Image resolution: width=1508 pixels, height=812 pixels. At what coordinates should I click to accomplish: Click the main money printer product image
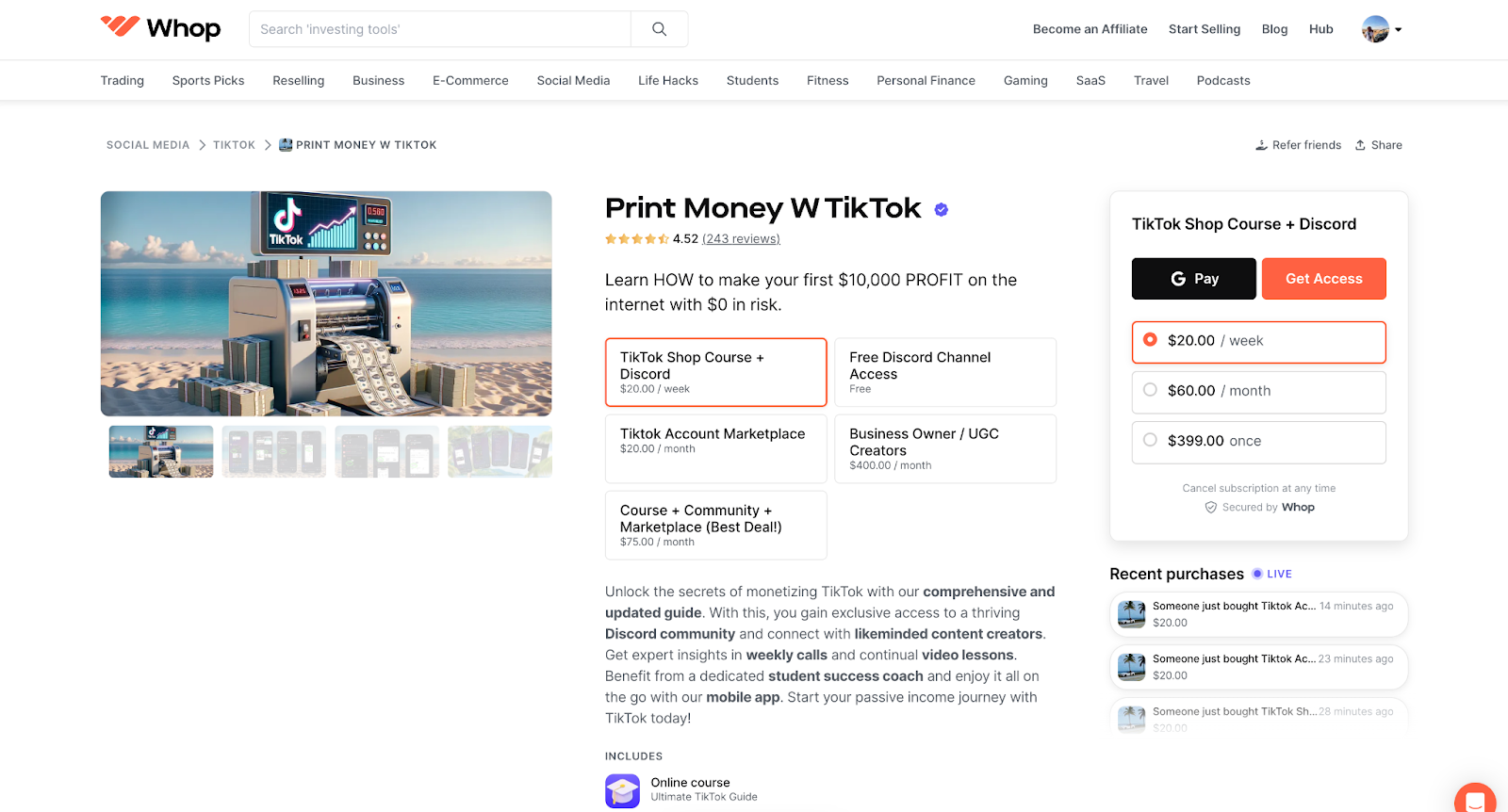tap(326, 303)
